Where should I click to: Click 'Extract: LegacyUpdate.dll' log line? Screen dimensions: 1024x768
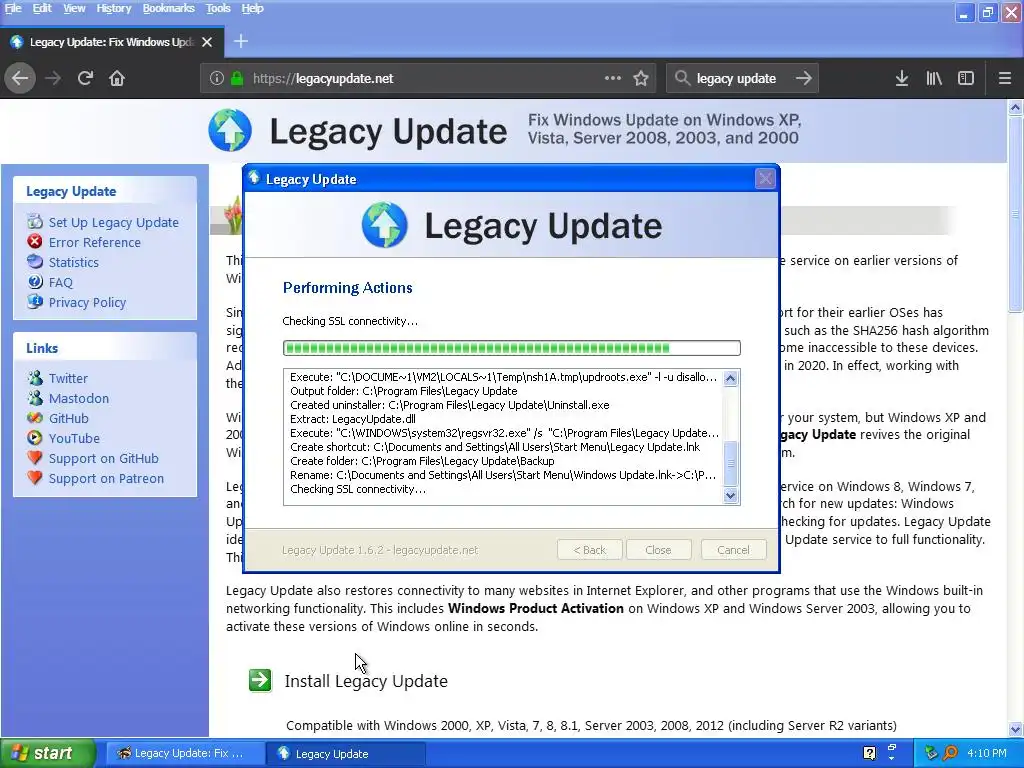[x=353, y=419]
